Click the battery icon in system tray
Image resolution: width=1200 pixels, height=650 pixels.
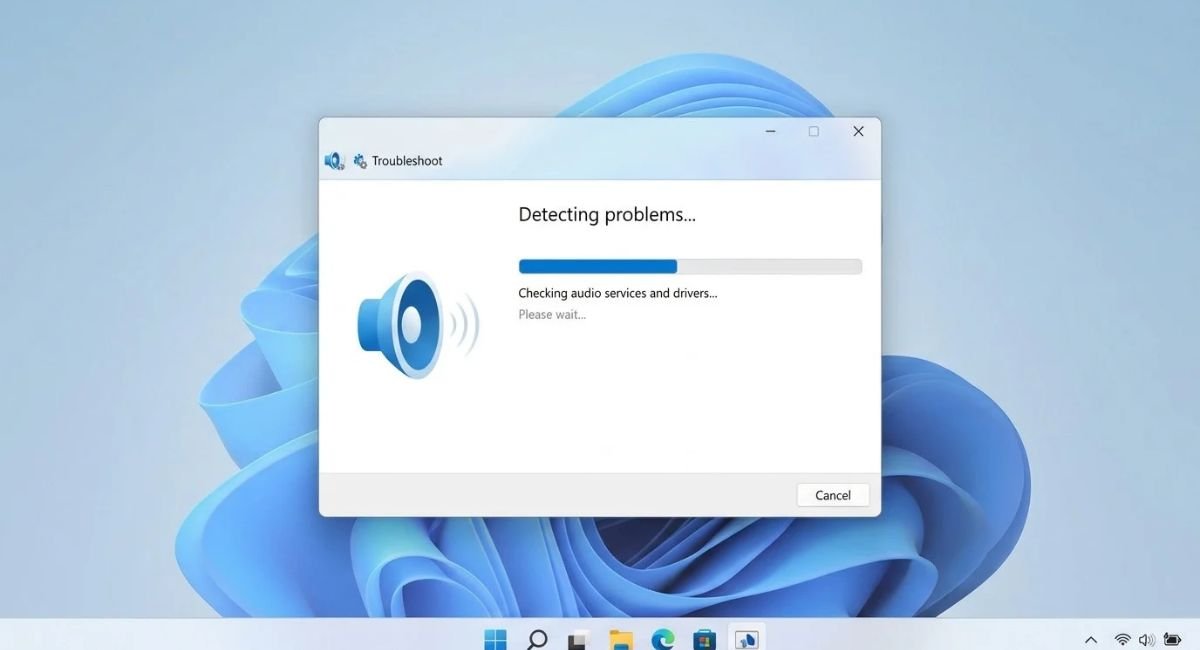point(1172,640)
